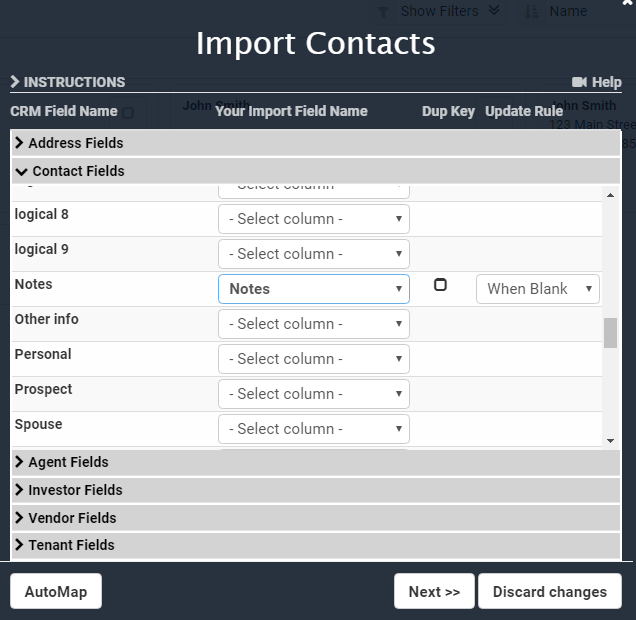The width and height of the screenshot is (636, 620).
Task: Expand the Vendor Fields group
Action: coord(72,518)
